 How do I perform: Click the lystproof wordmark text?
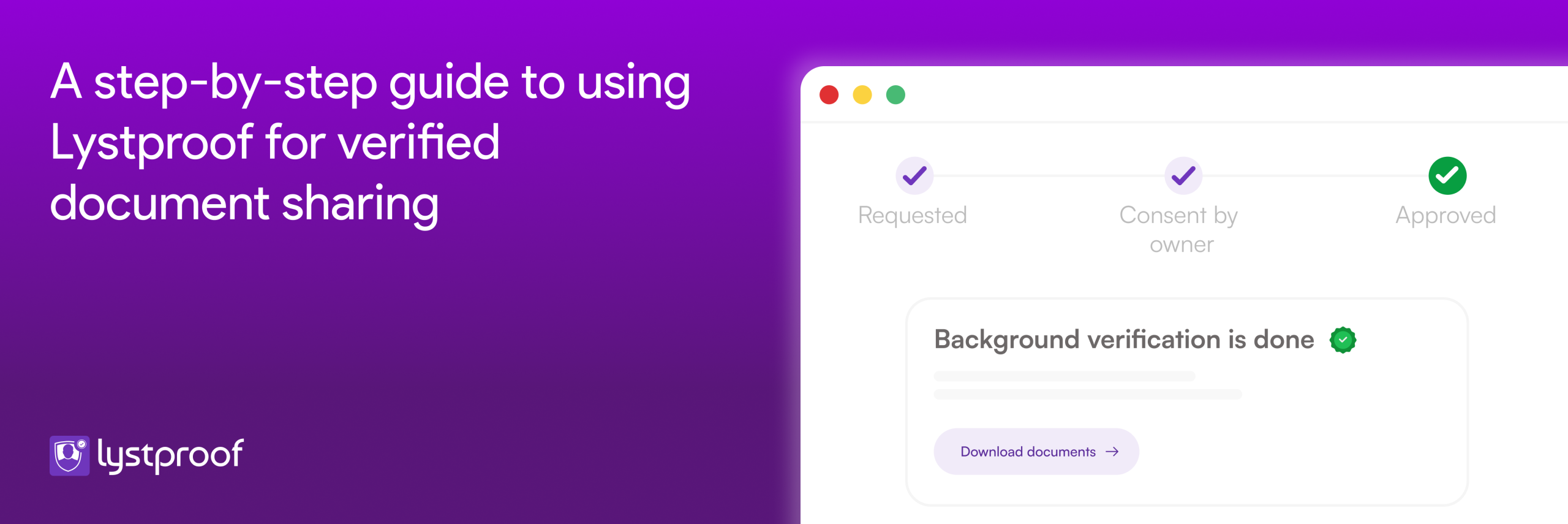pyautogui.click(x=170, y=455)
